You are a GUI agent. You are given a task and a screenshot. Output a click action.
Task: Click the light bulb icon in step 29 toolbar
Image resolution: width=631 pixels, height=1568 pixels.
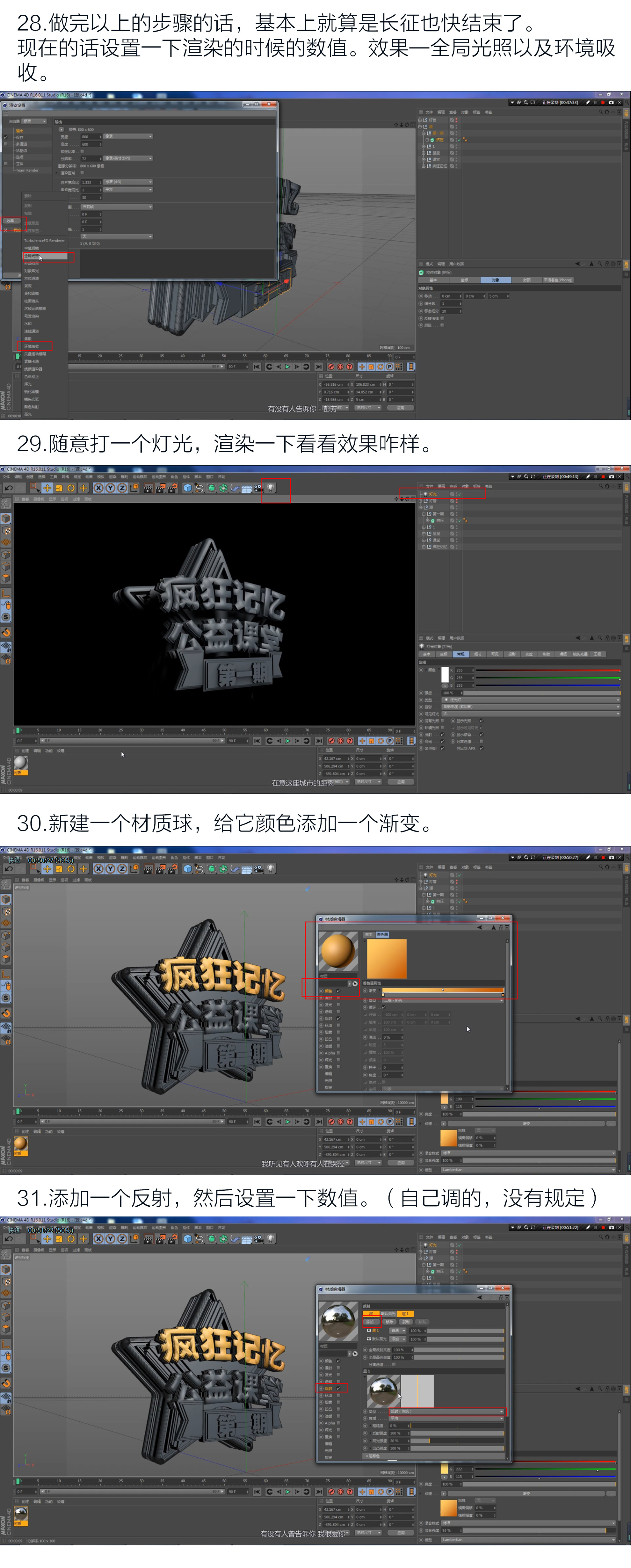tap(271, 488)
